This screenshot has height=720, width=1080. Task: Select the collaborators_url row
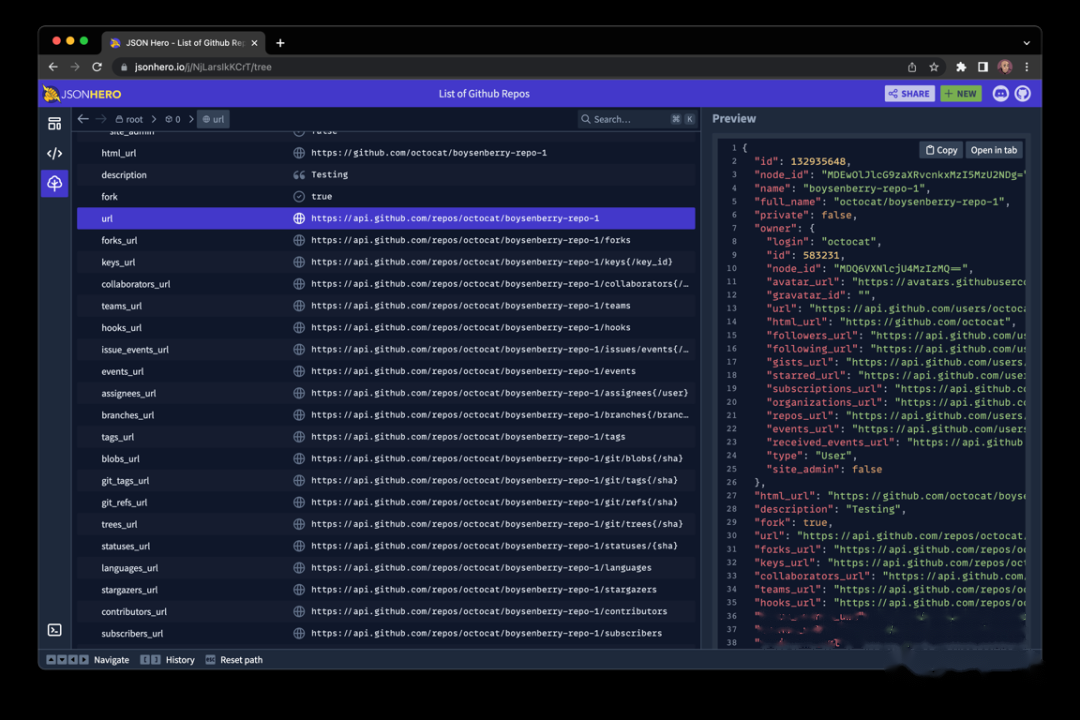(x=386, y=284)
